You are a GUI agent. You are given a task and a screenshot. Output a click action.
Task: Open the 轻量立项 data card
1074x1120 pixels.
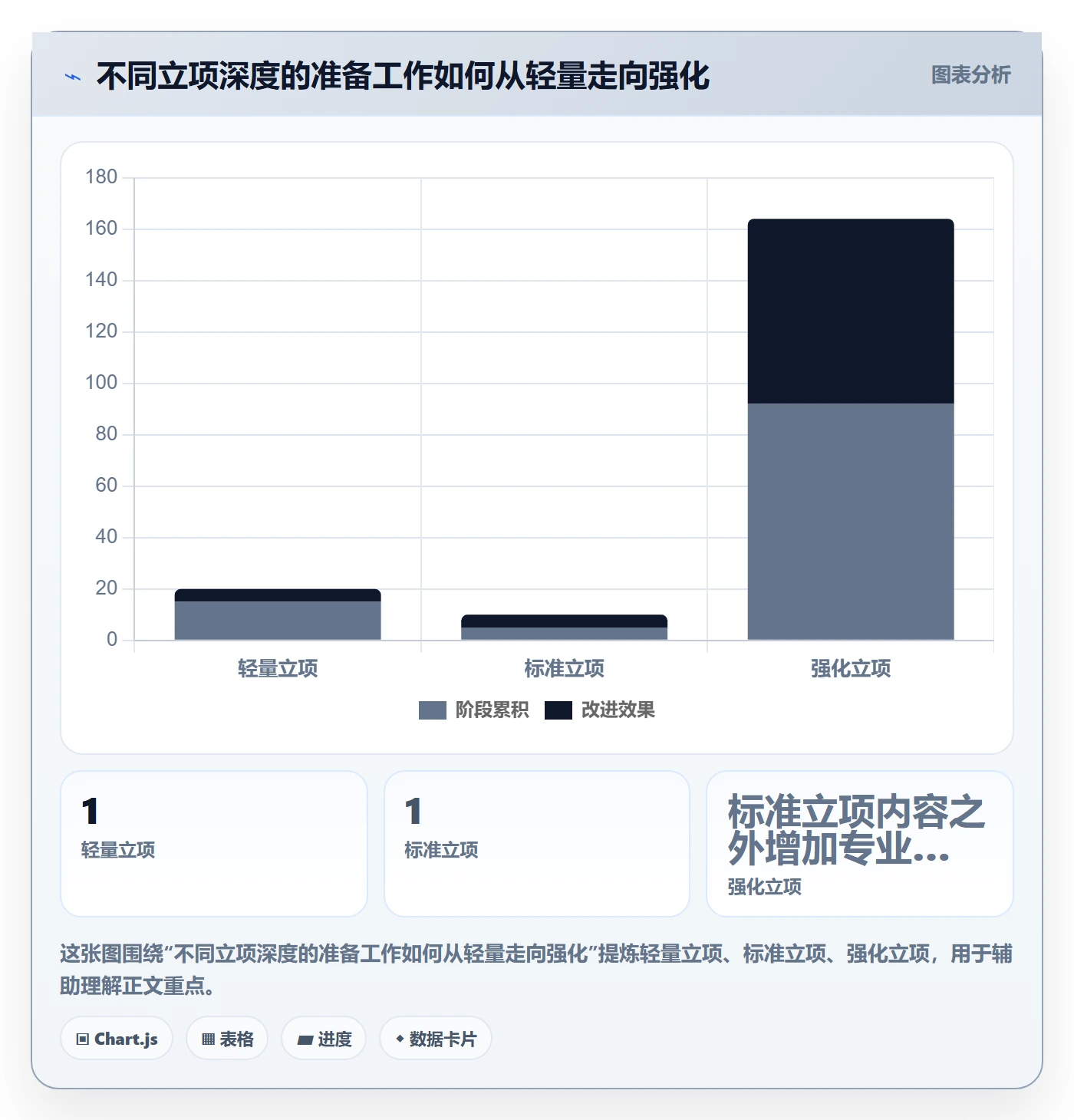[214, 844]
